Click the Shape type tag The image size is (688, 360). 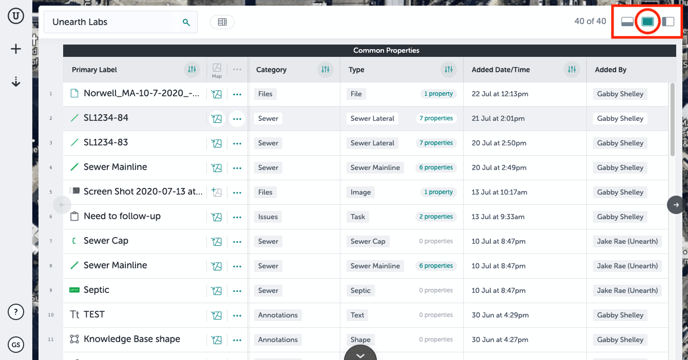[360, 340]
